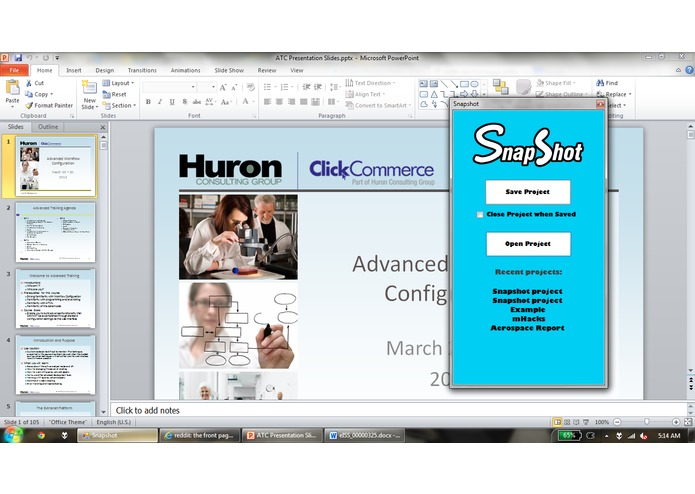The width and height of the screenshot is (695, 494).
Task: Select slide 3 thumbnail Welcome to Advanced Training
Action: click(x=55, y=298)
